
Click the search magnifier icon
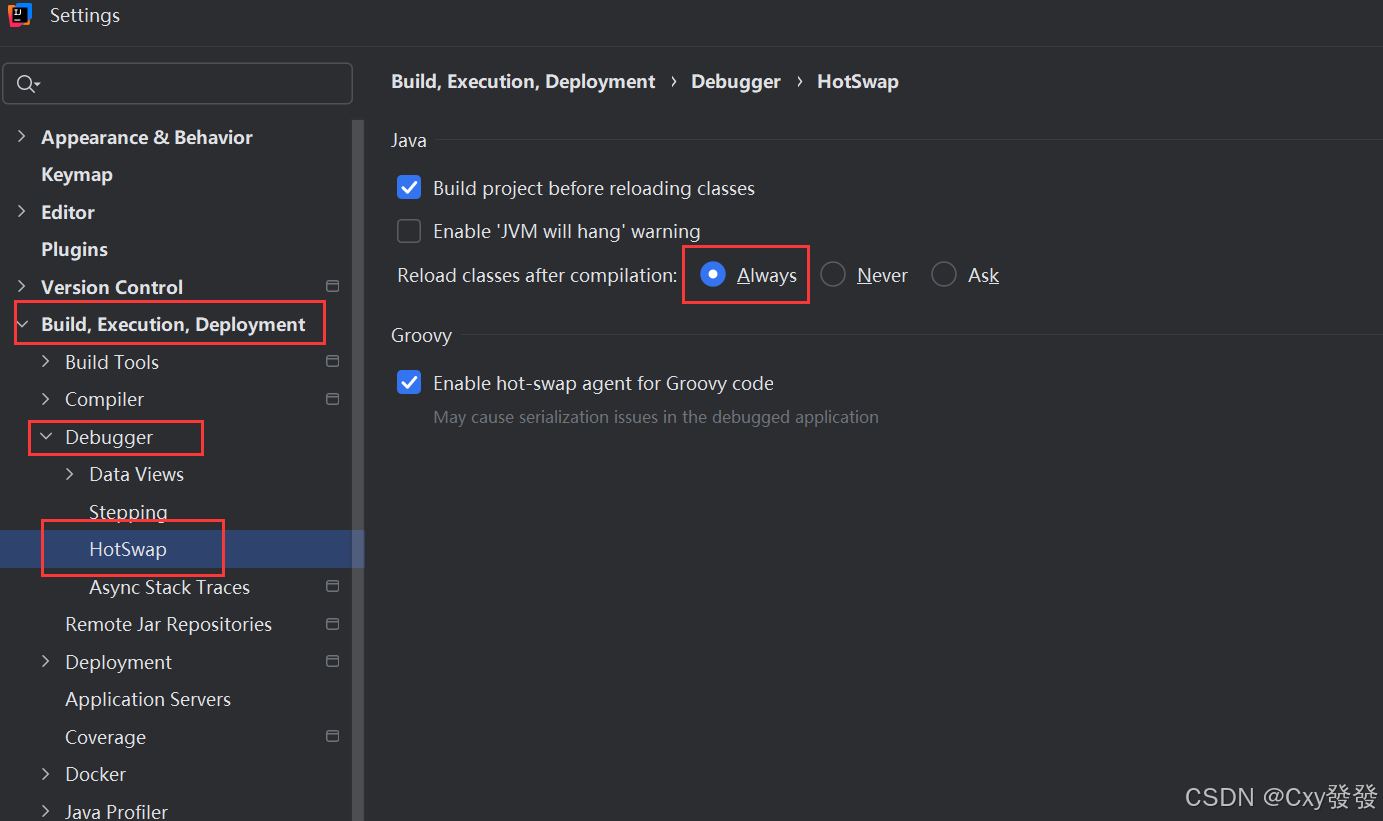28,84
